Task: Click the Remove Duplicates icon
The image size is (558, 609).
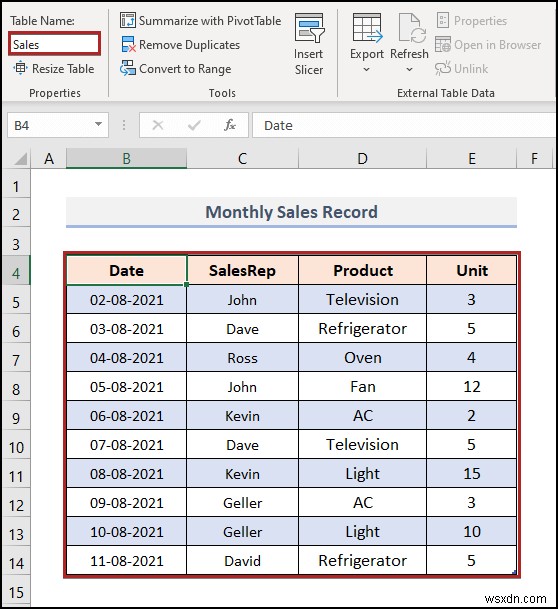Action: pyautogui.click(x=128, y=45)
